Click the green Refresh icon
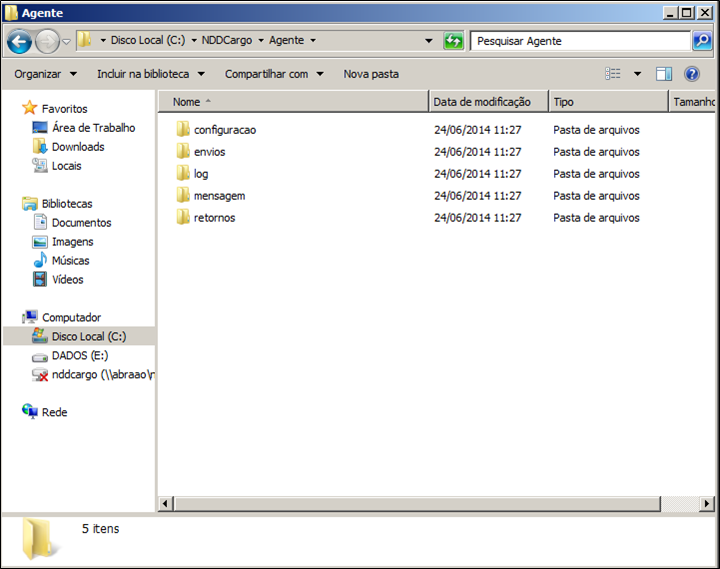 click(453, 41)
